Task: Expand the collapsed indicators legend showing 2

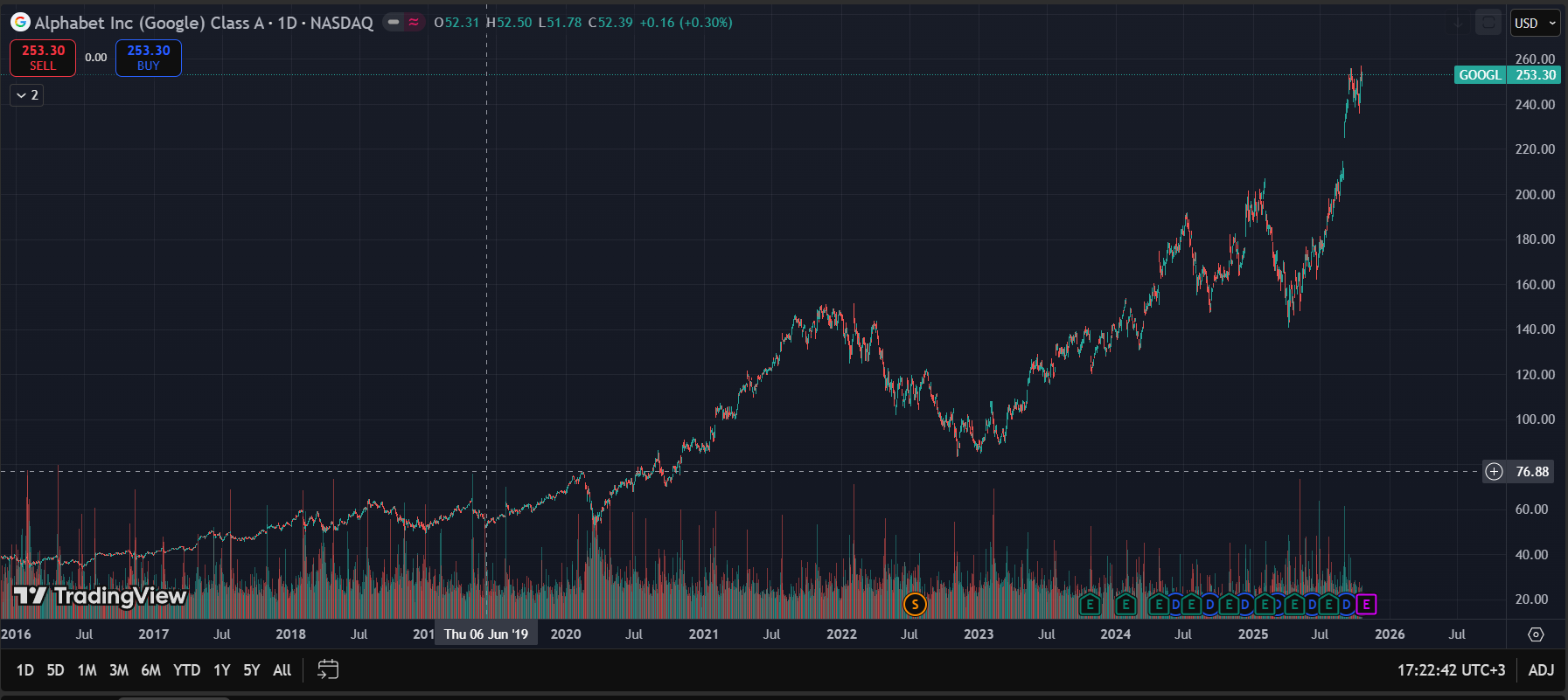Action: tap(26, 95)
